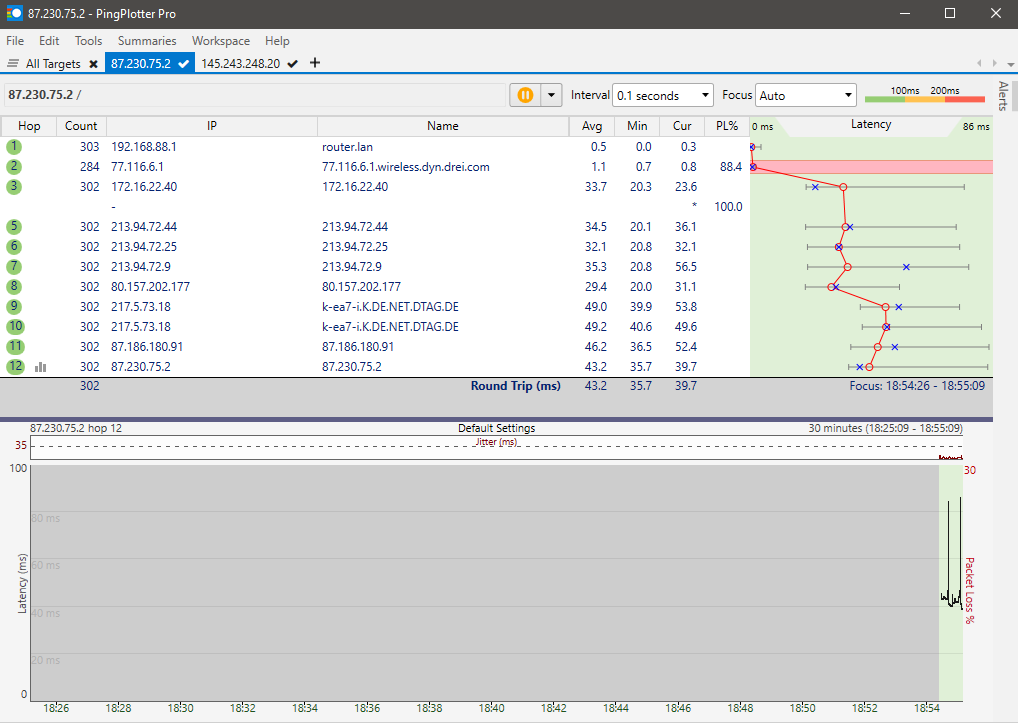Open the Edit menu
Screen dimensions: 1018x723
[x=49, y=41]
